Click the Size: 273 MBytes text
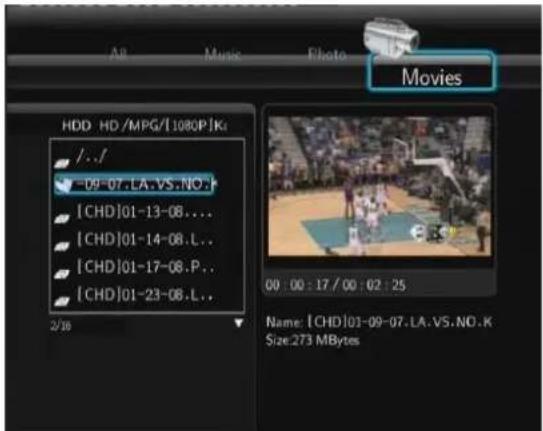Screen dimensions: 543x431 (x=312, y=340)
